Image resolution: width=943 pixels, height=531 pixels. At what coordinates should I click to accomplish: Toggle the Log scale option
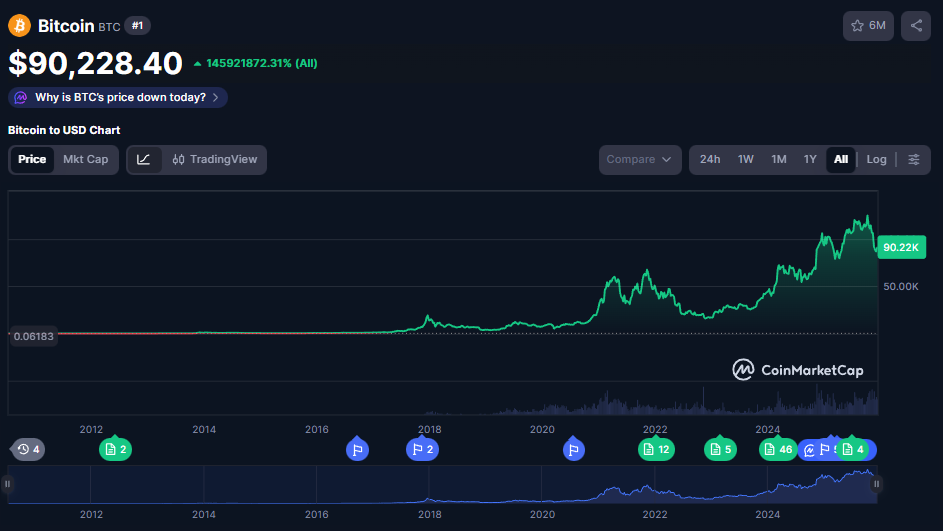(876, 159)
